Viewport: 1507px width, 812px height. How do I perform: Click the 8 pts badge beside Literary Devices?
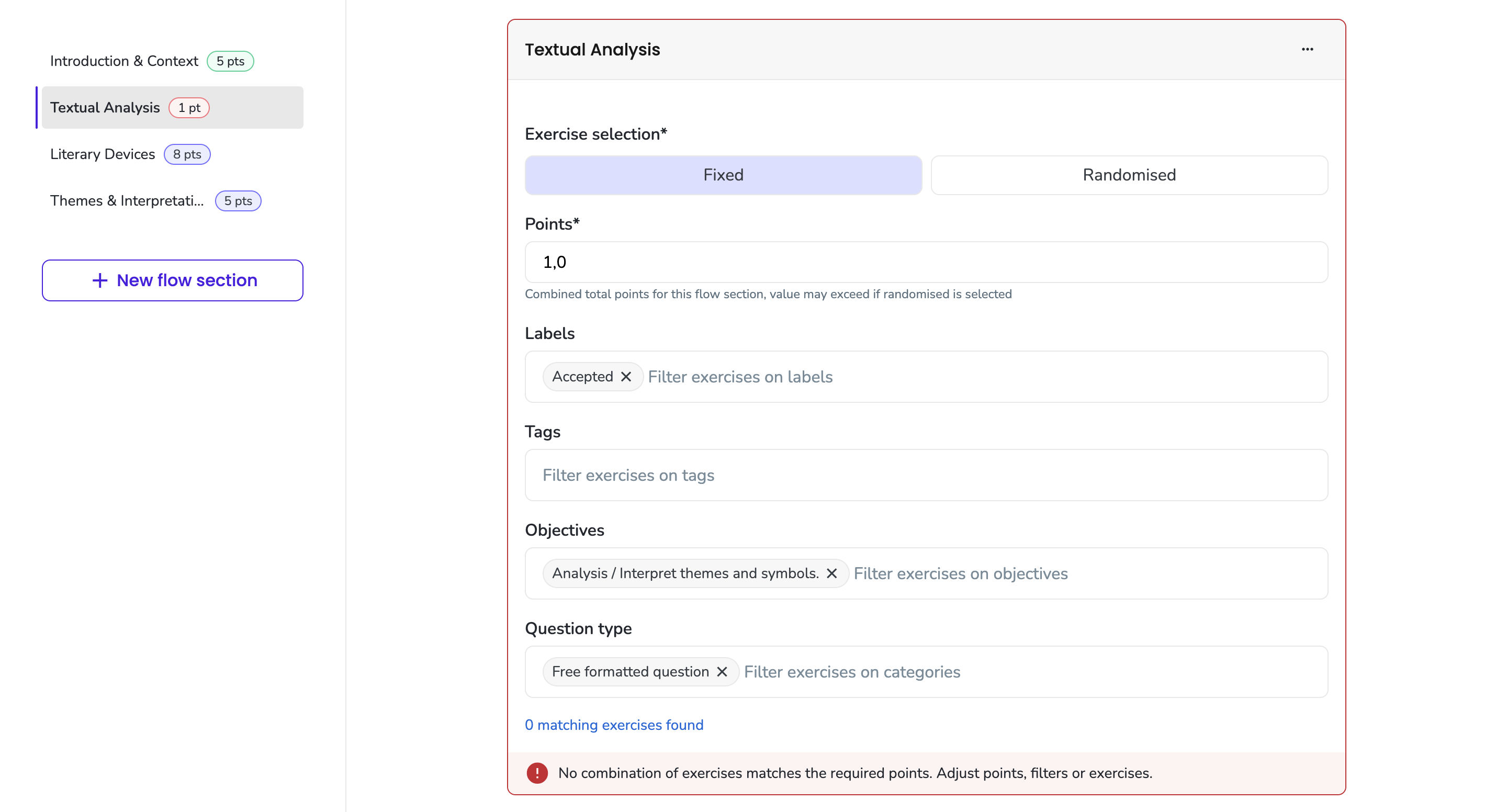click(187, 154)
